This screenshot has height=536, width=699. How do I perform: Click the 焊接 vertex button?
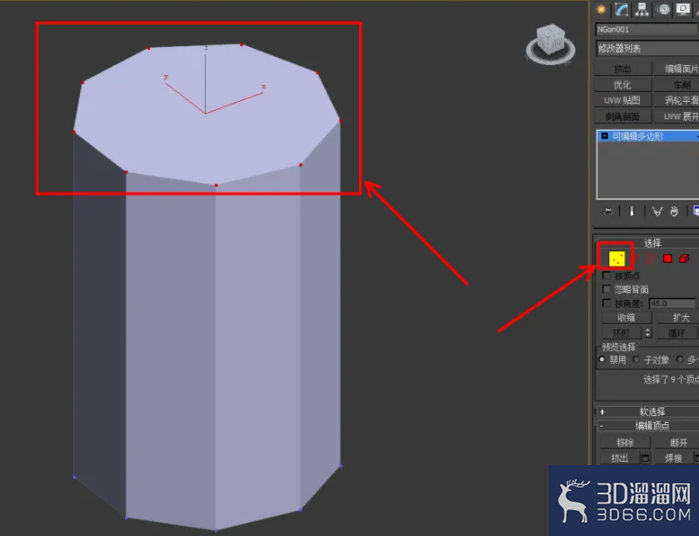pyautogui.click(x=674, y=458)
